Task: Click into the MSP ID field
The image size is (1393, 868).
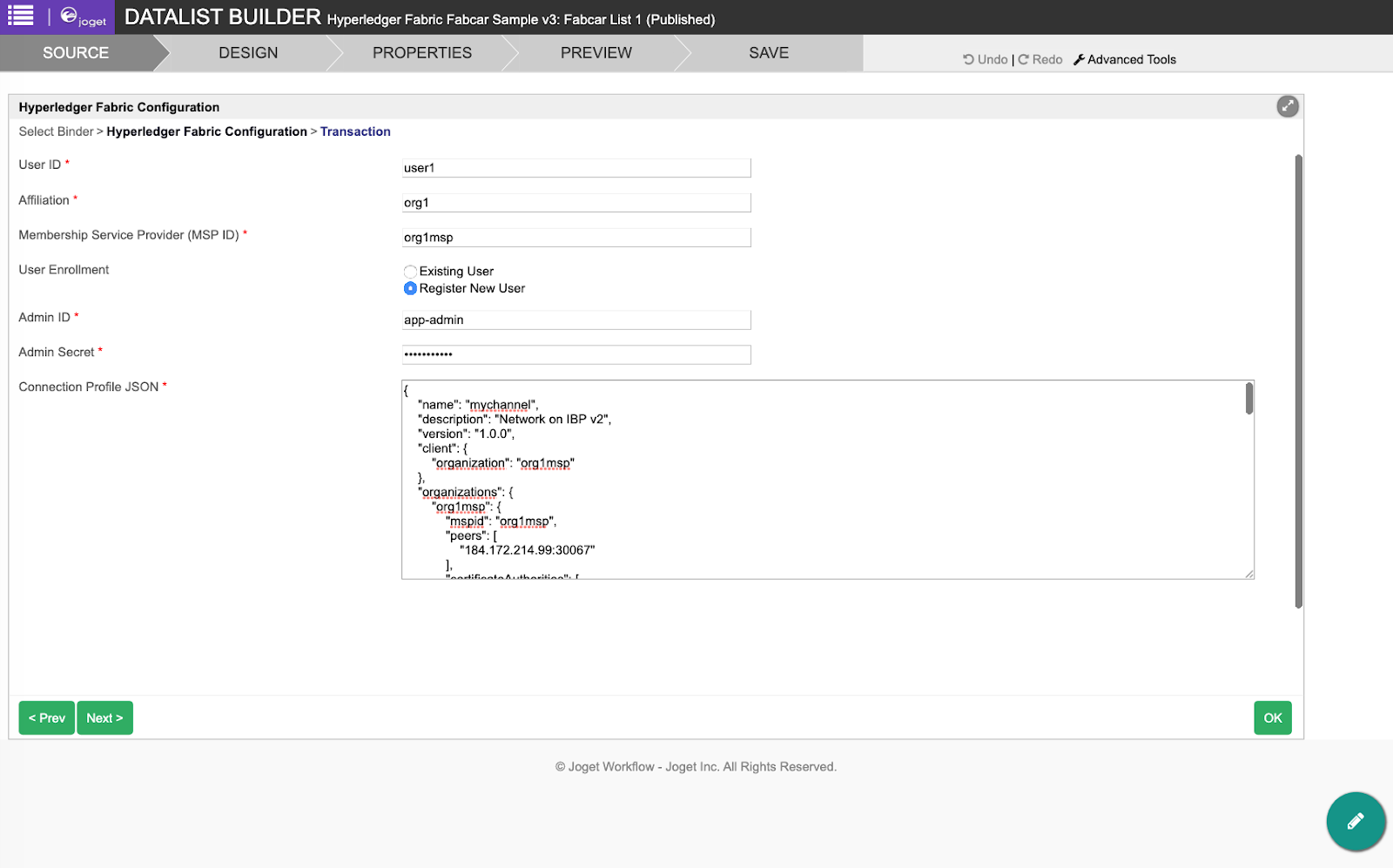Action: [576, 238]
